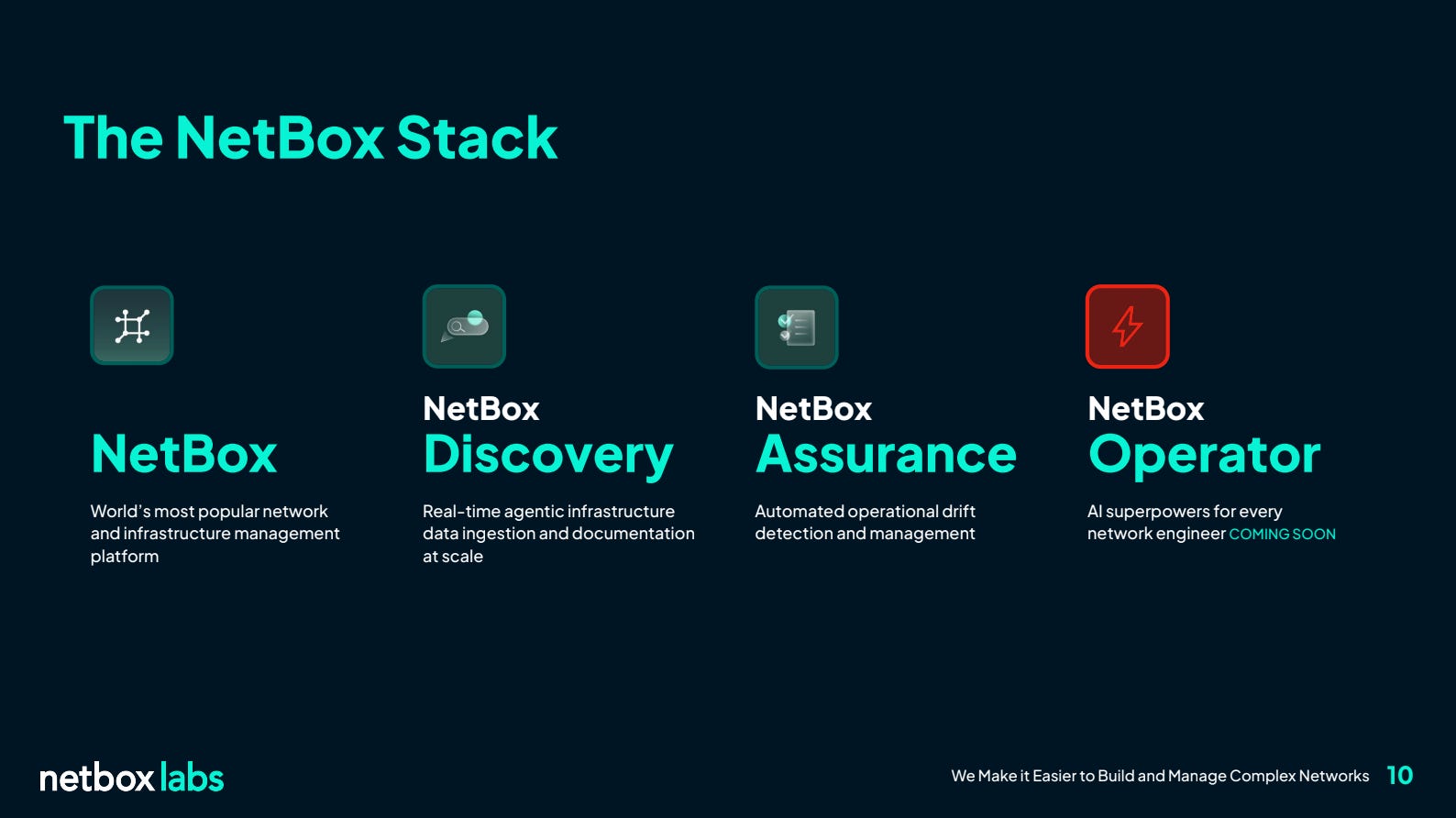Image resolution: width=1456 pixels, height=818 pixels.
Task: Click the "Discovery" product heading
Action: 548,456
